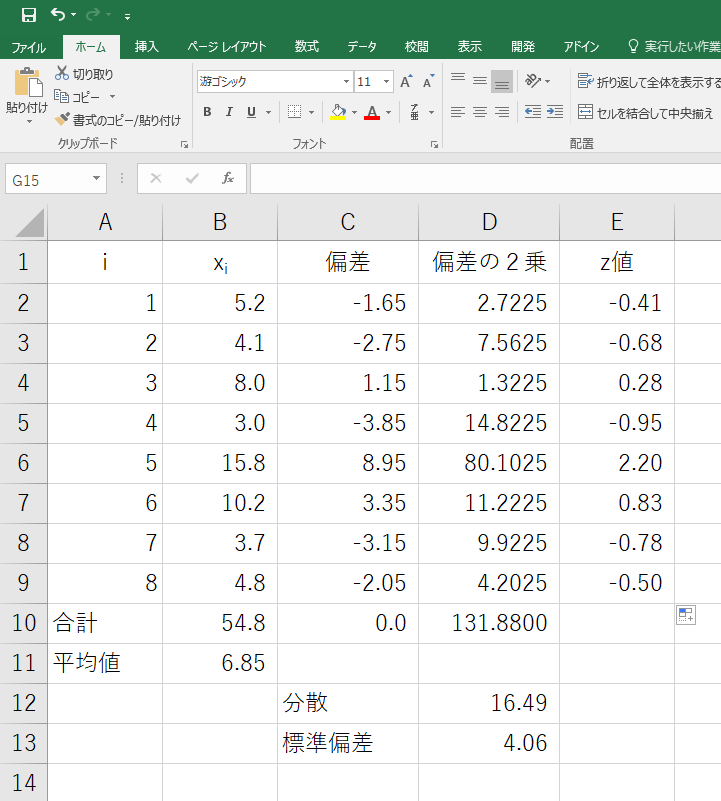Click the コピー copy button
721x801 pixels.
click(x=77, y=97)
